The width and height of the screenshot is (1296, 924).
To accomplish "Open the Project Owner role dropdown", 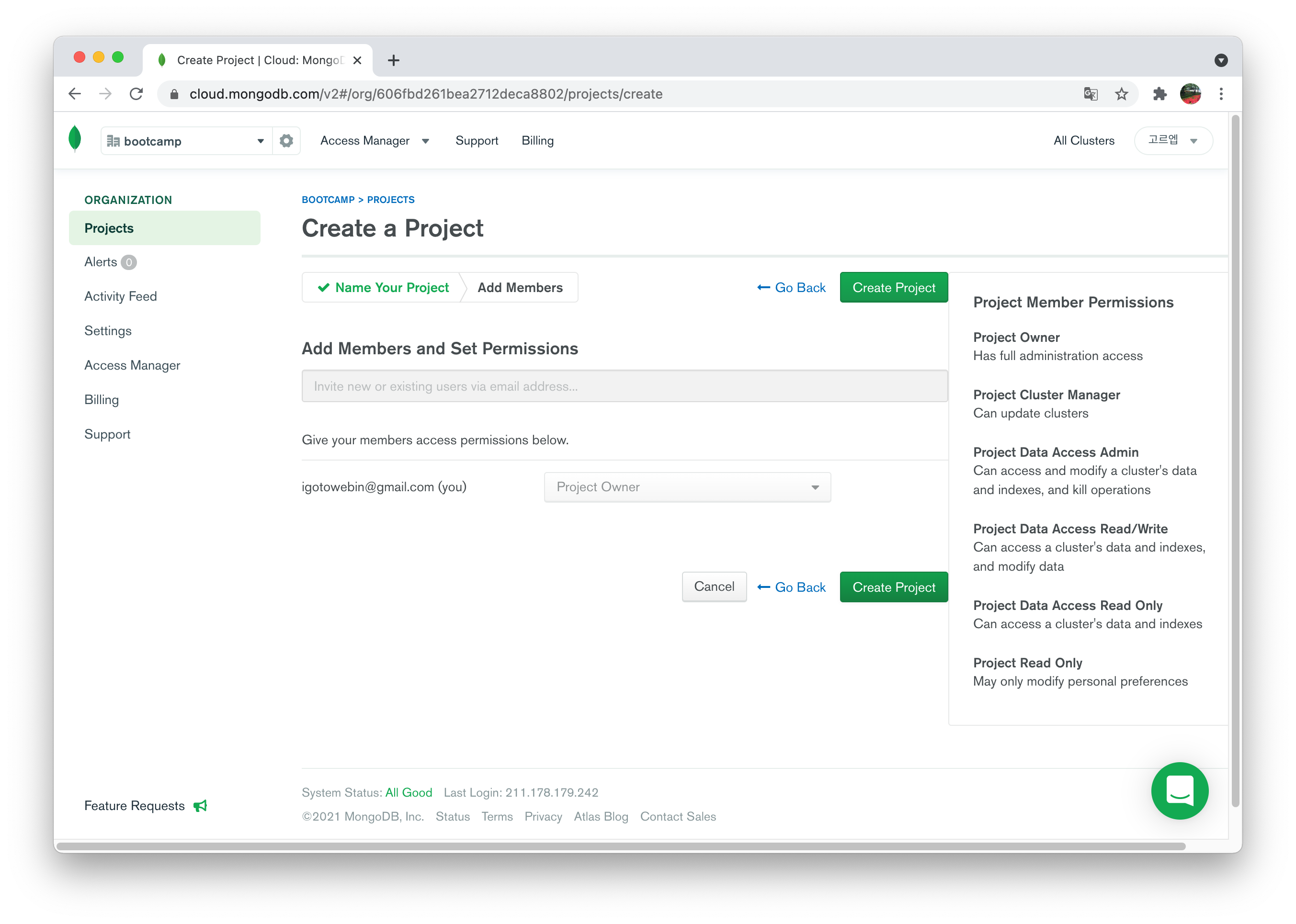I will 687,487.
